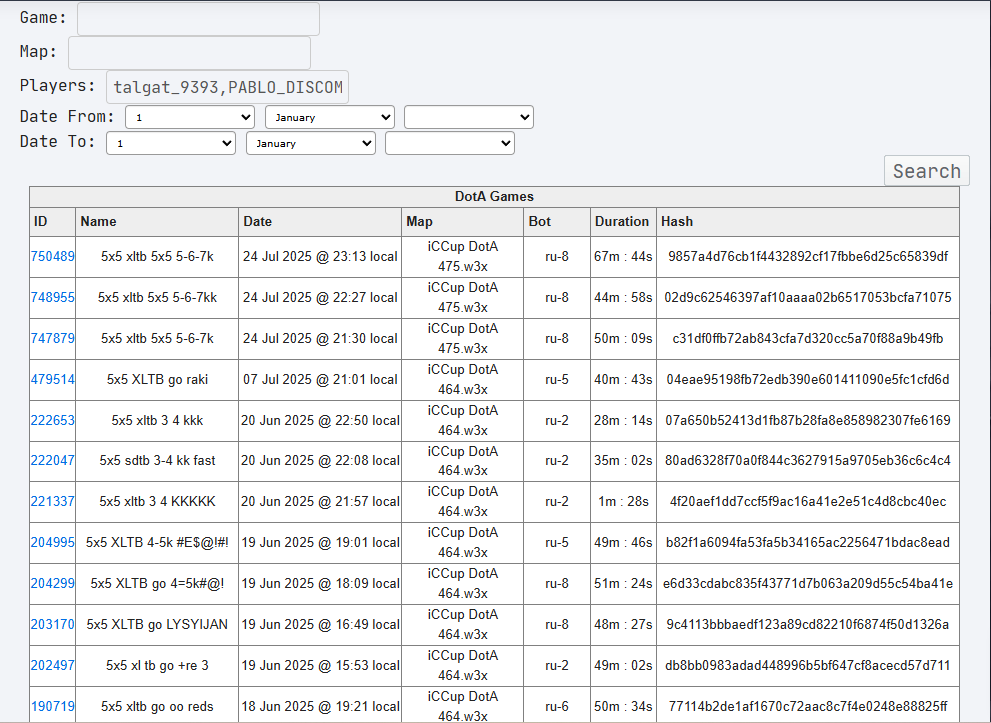The width and height of the screenshot is (991, 723).
Task: Click date '20 Jun 2025 @ 22:50 local'
Action: [x=320, y=421]
